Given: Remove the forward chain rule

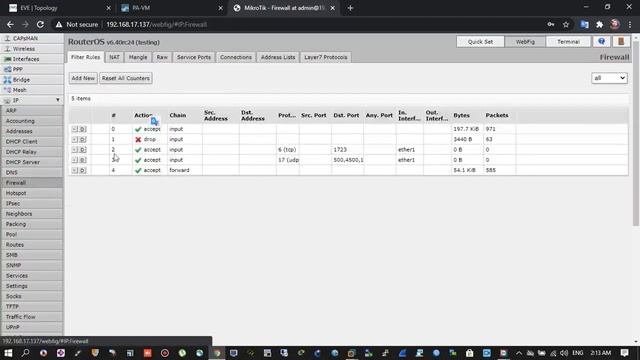Looking at the screenshot, I should pyautogui.click(x=74, y=170).
